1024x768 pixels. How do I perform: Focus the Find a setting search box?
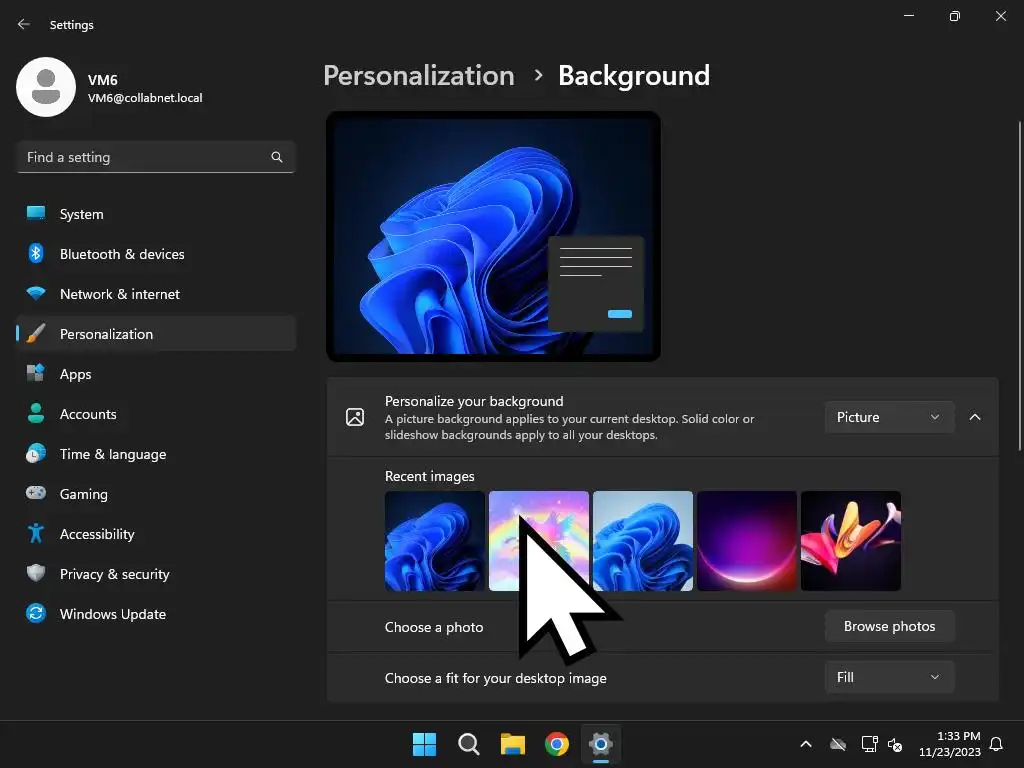(x=156, y=157)
